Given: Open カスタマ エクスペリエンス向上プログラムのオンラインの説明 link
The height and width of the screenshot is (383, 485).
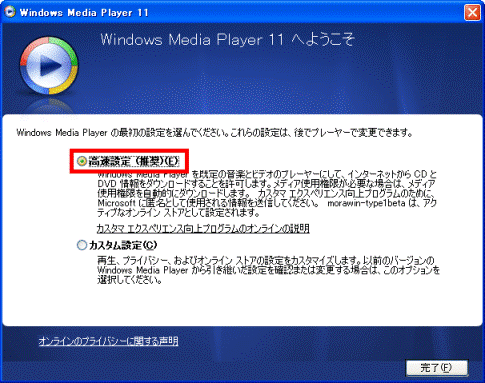Looking at the screenshot, I should tap(203, 229).
